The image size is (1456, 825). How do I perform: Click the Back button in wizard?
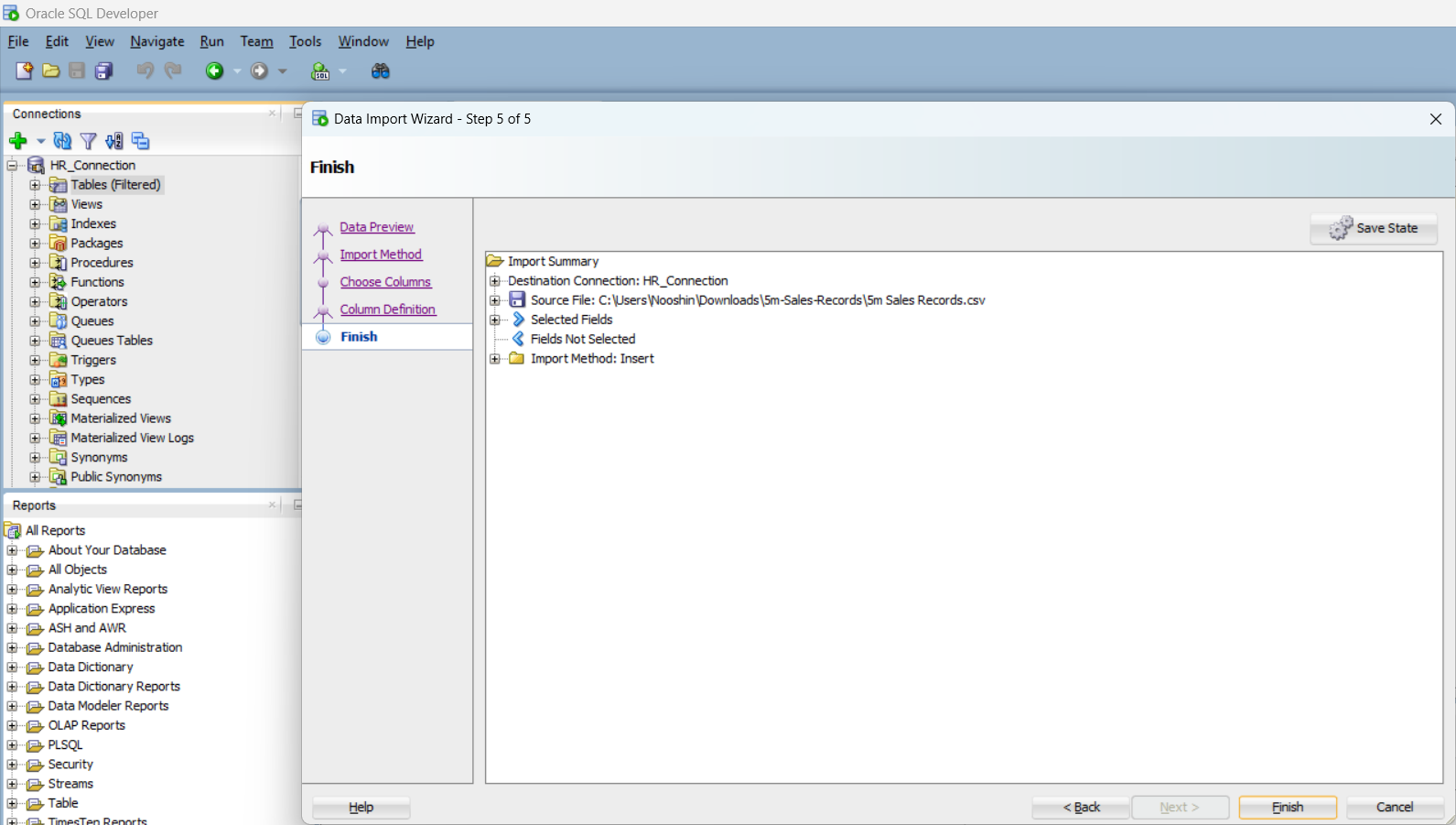[1081, 807]
